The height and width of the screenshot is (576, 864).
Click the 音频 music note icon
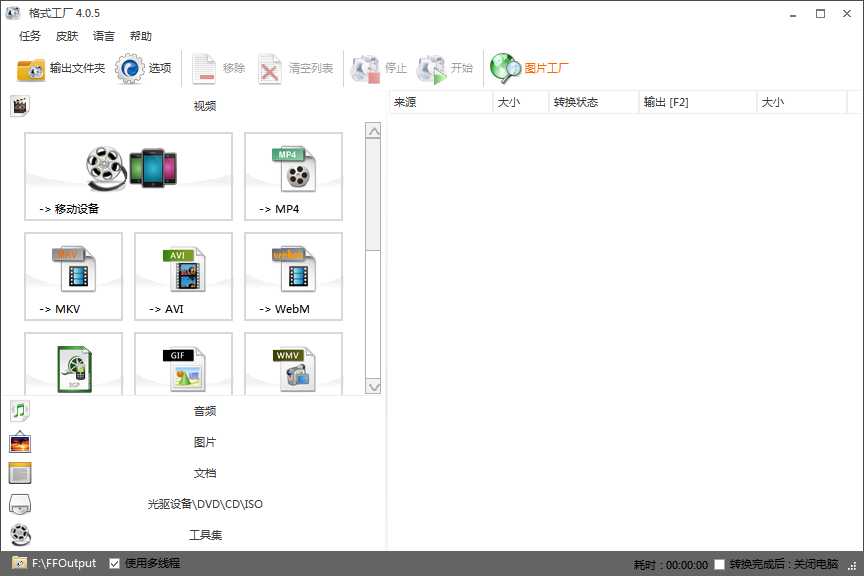[20, 411]
